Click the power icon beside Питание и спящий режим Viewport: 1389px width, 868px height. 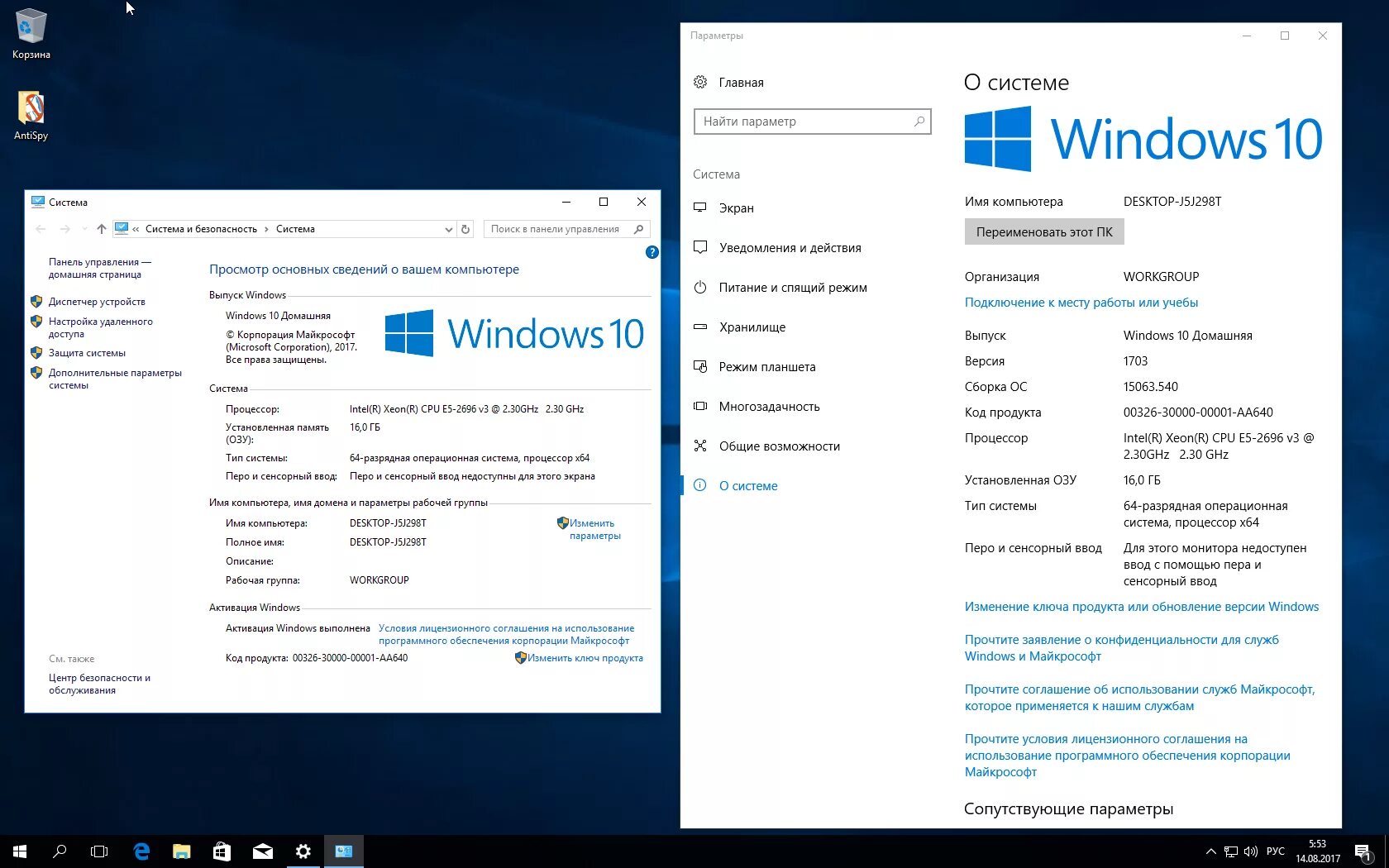(x=700, y=287)
